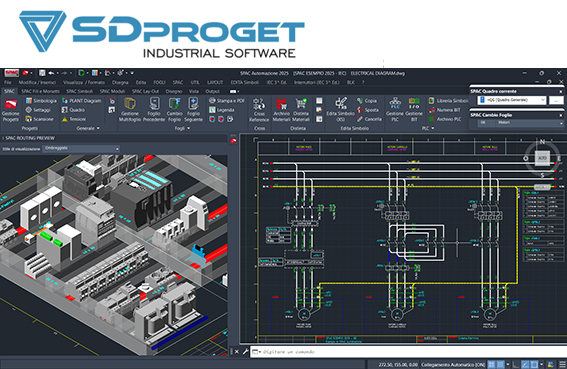Open Distinta Materiali
The image size is (567, 369).
click(301, 110)
